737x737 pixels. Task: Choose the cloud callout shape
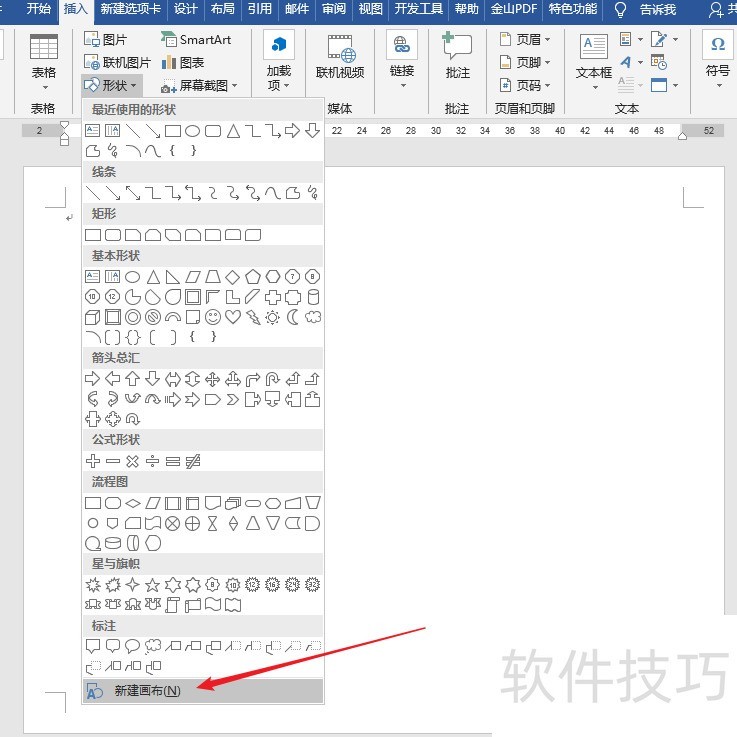click(152, 646)
